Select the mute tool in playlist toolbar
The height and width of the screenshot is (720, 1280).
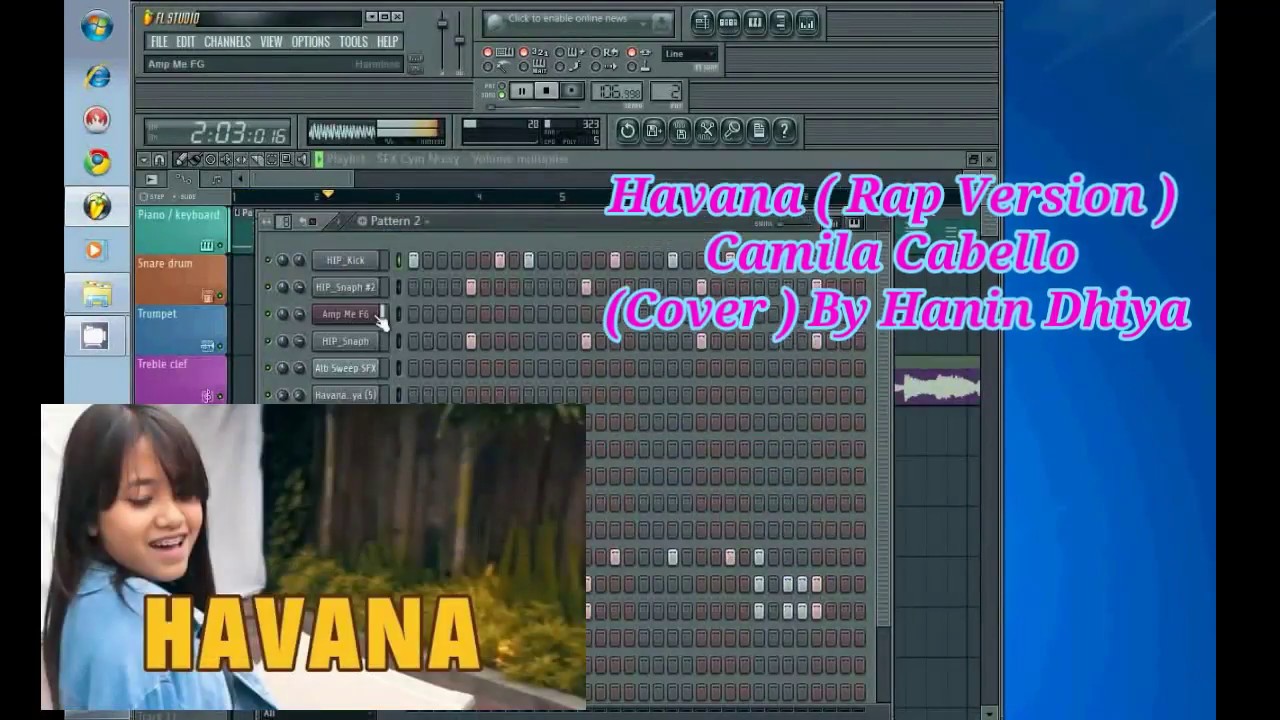pyautogui.click(x=225, y=159)
